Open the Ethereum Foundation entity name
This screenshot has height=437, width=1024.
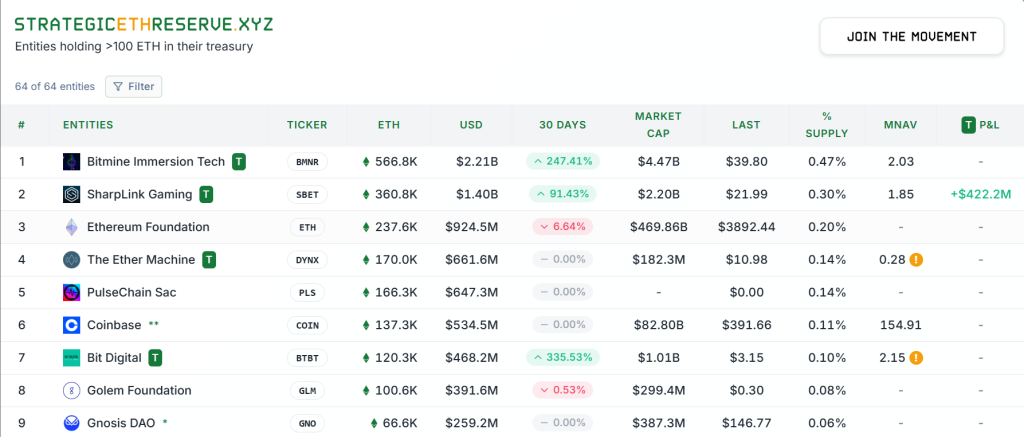(x=148, y=227)
